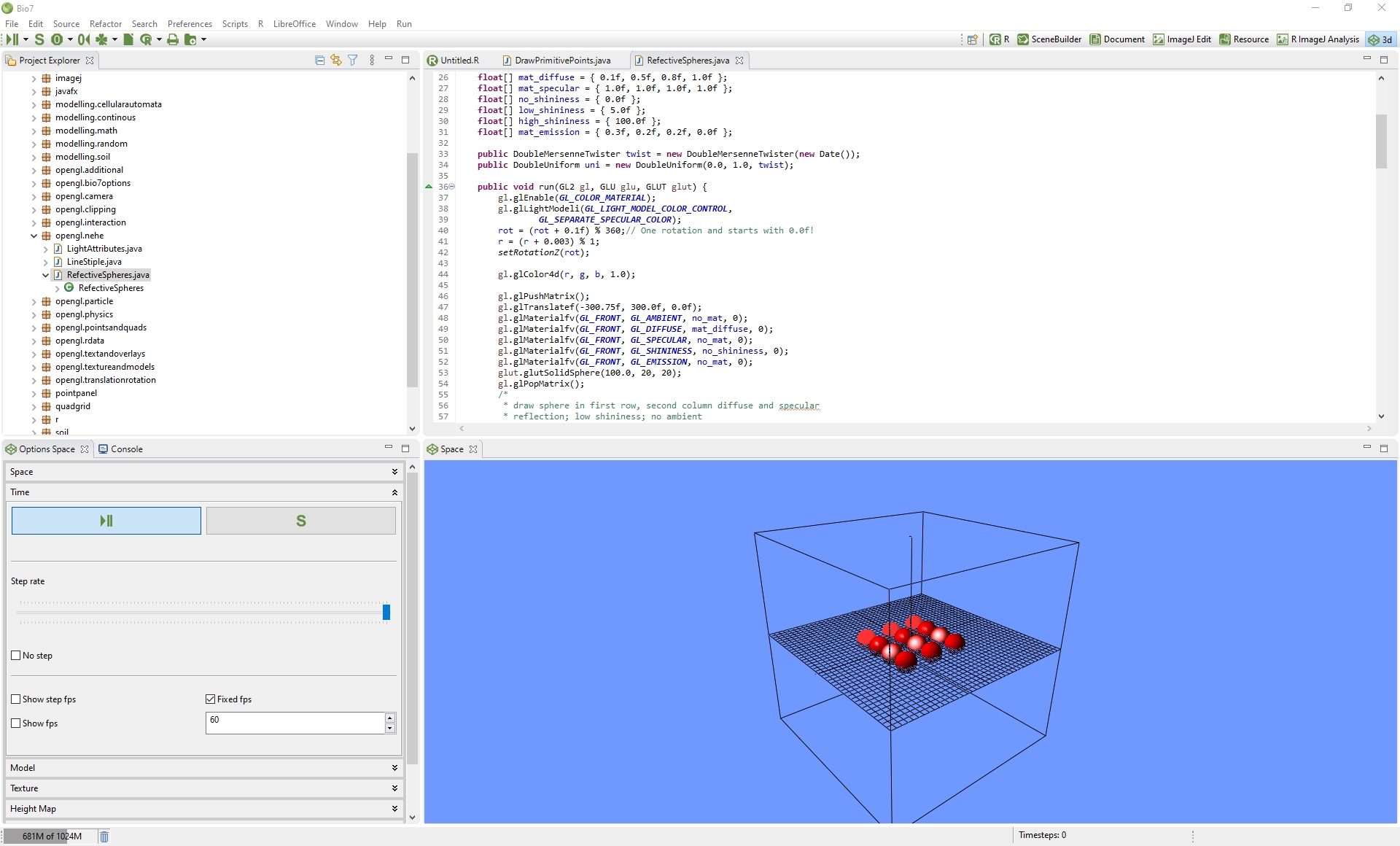Expand the opengl.physics package
Viewport: 1400px width, 846px height.
34,314
